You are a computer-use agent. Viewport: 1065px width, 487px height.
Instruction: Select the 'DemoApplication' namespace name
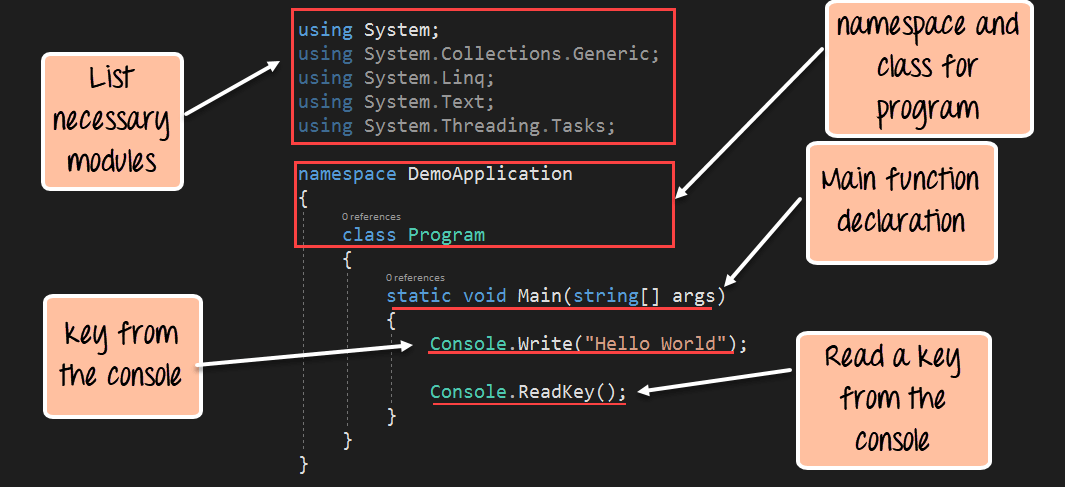pos(490,174)
